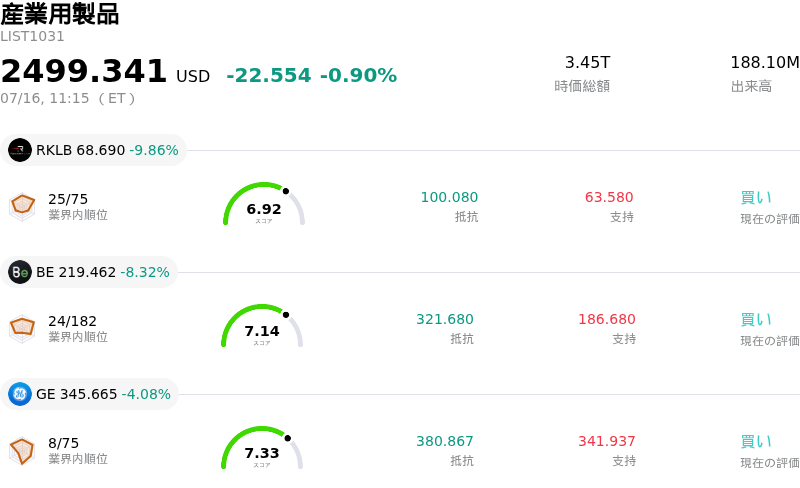Screen dimensions: 800x488
Task: Click the Rocket Lab RKLB logo icon
Action: tap(20, 150)
